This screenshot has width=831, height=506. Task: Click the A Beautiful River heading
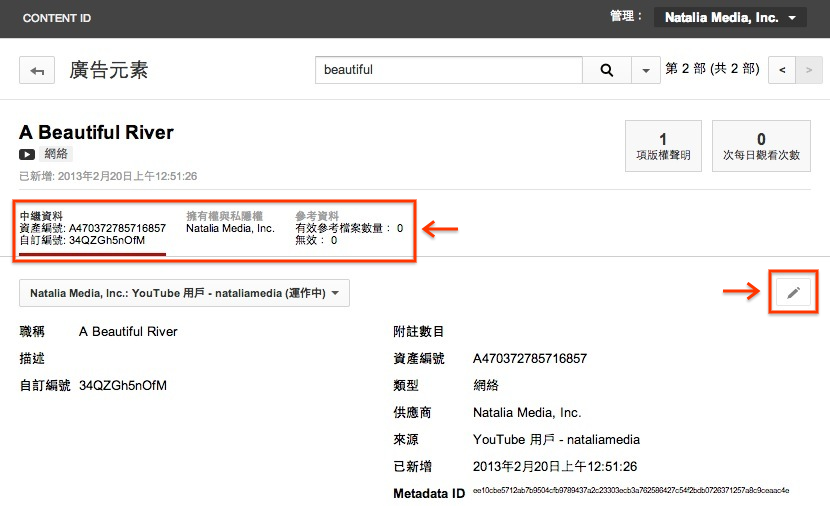[96, 132]
